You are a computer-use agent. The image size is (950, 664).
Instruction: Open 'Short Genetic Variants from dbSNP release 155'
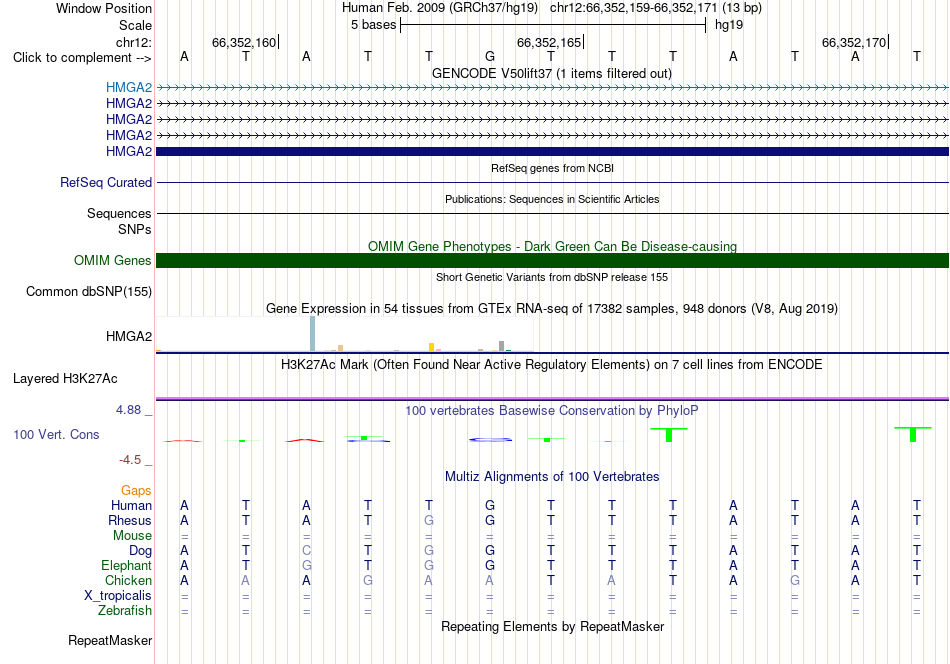click(552, 277)
